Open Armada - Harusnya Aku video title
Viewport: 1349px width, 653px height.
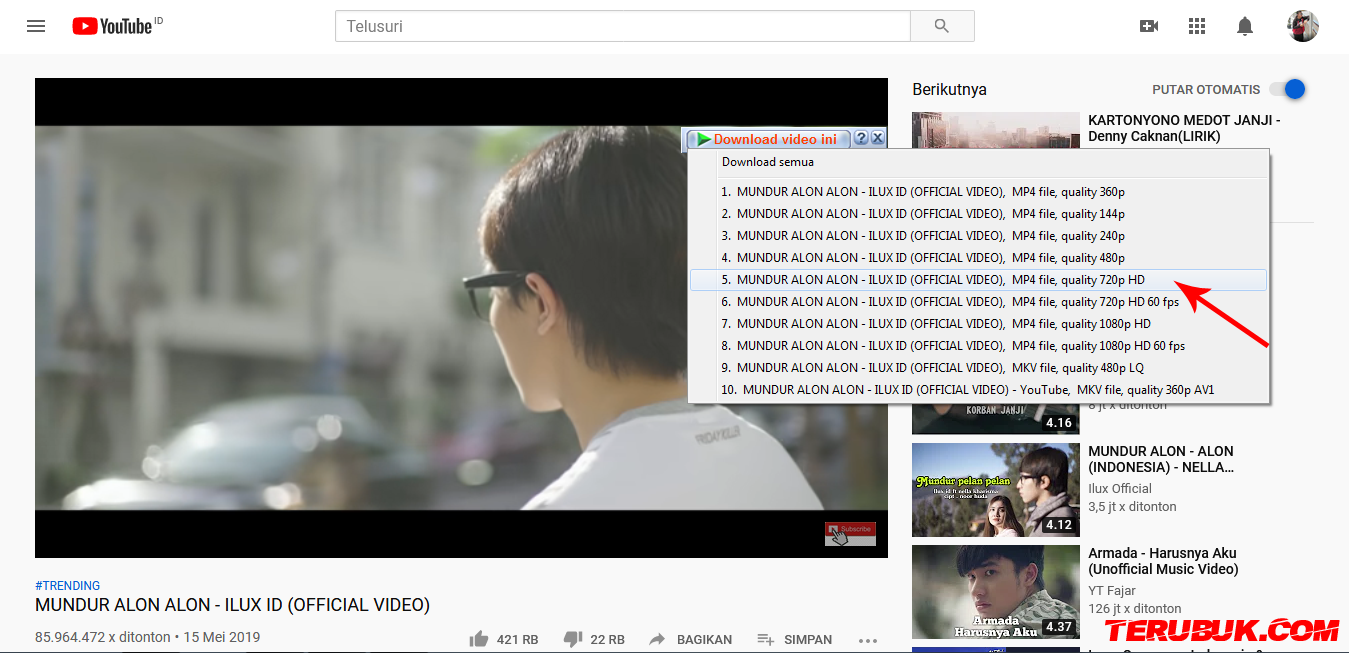tap(1163, 561)
